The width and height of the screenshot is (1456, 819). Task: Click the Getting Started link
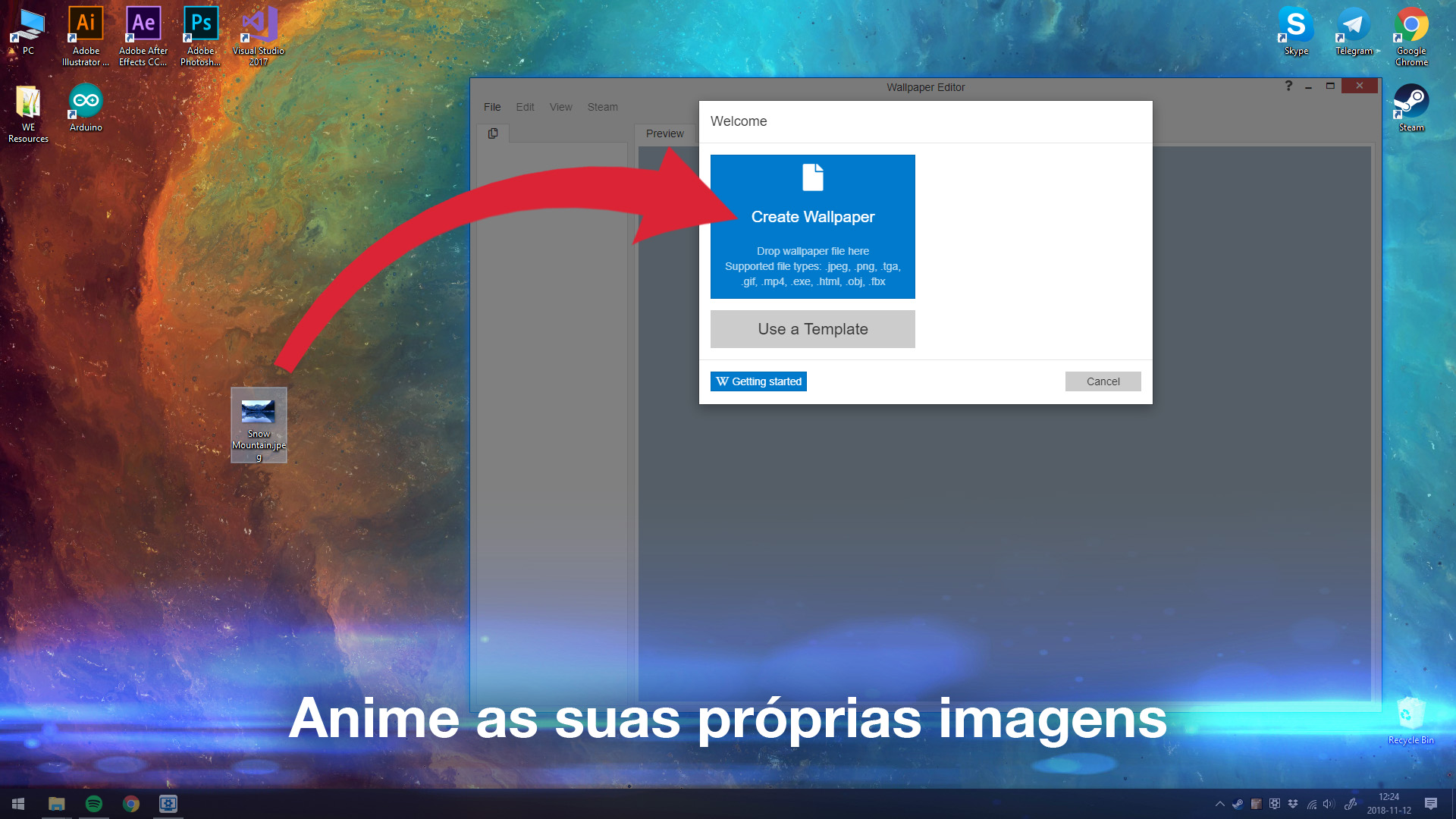[x=758, y=381]
